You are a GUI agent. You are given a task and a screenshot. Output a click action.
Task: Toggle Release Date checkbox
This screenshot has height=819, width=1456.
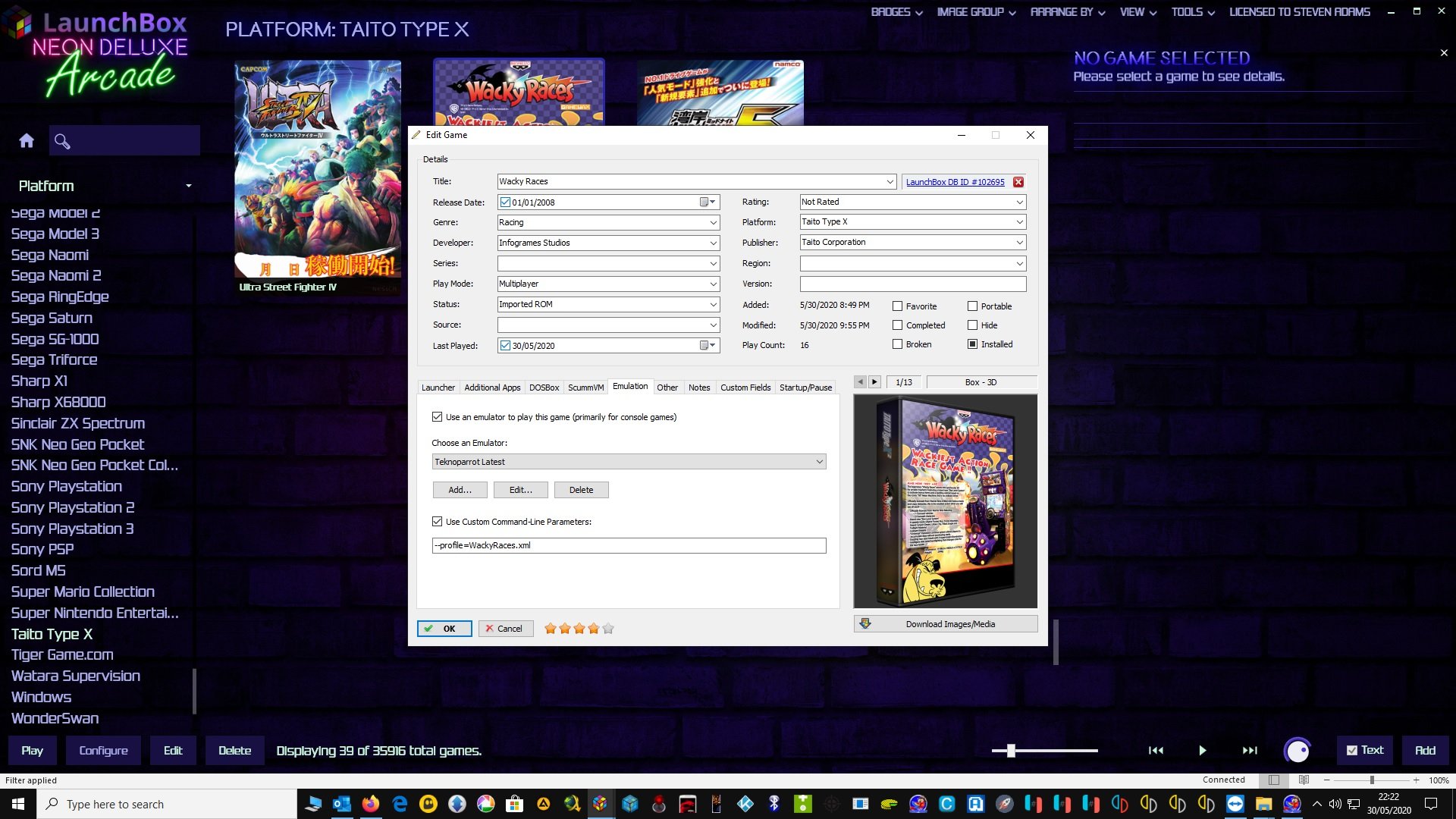[x=505, y=202]
